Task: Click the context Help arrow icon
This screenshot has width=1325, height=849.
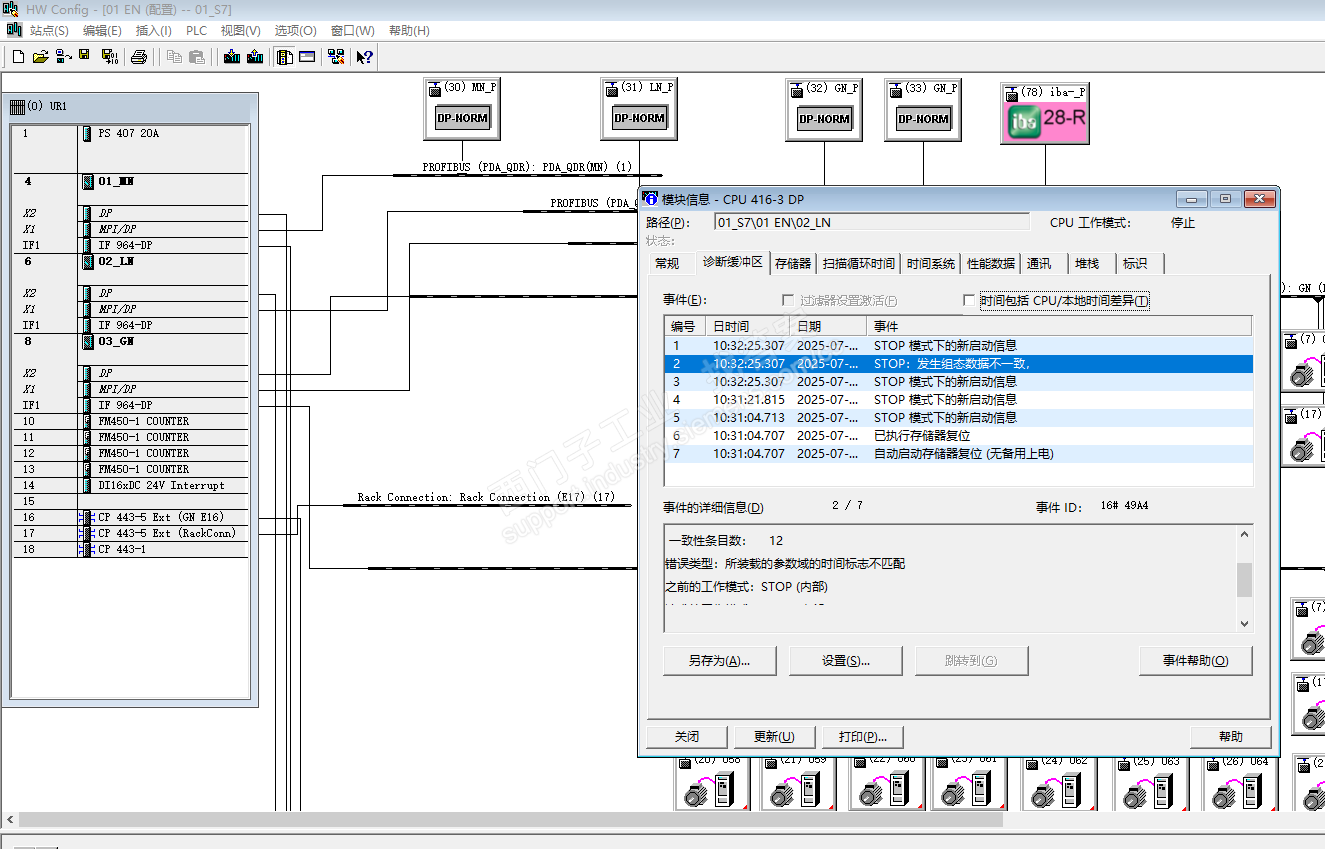Action: click(x=365, y=57)
